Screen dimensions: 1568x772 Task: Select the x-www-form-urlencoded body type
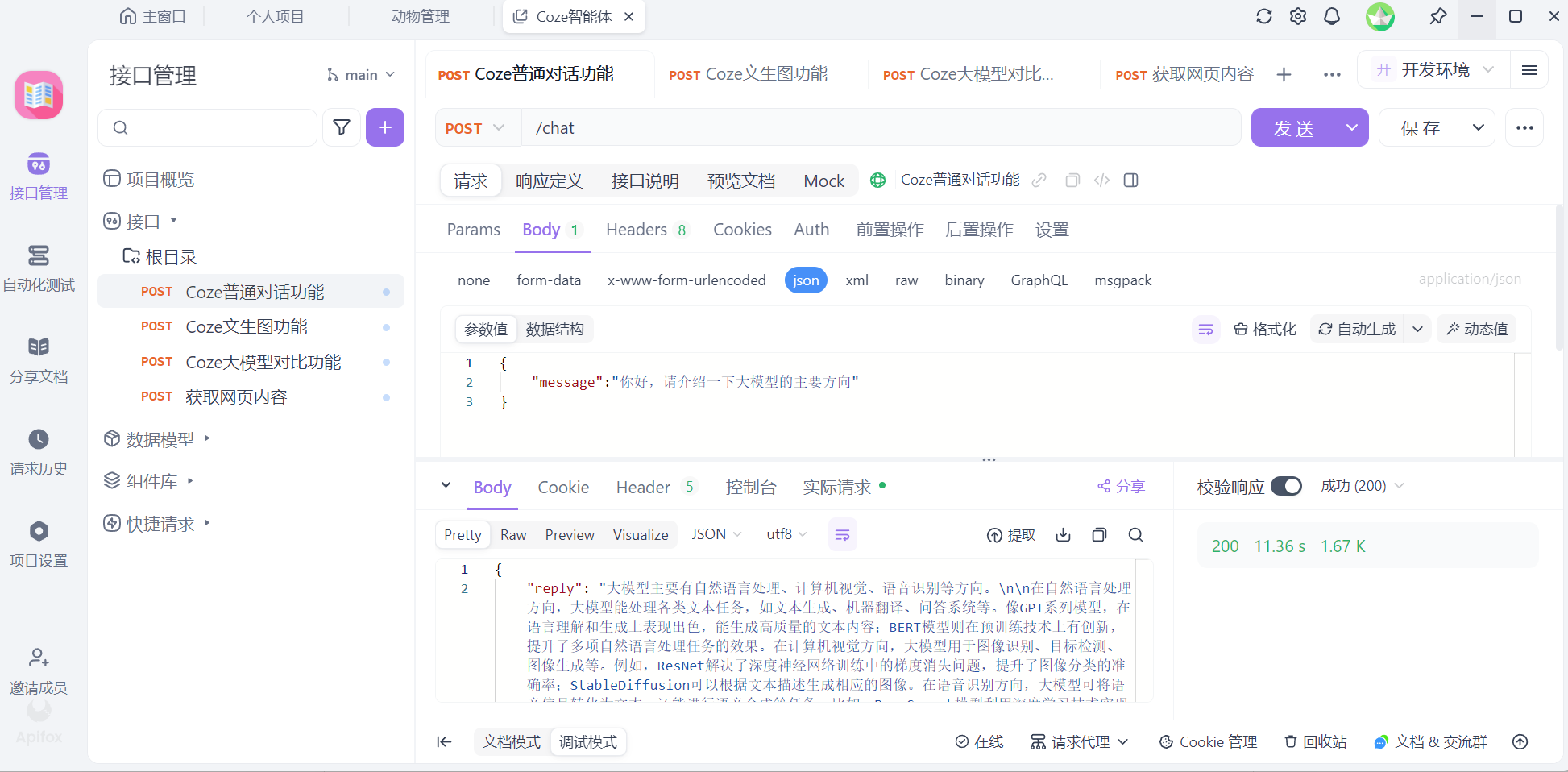click(x=687, y=280)
